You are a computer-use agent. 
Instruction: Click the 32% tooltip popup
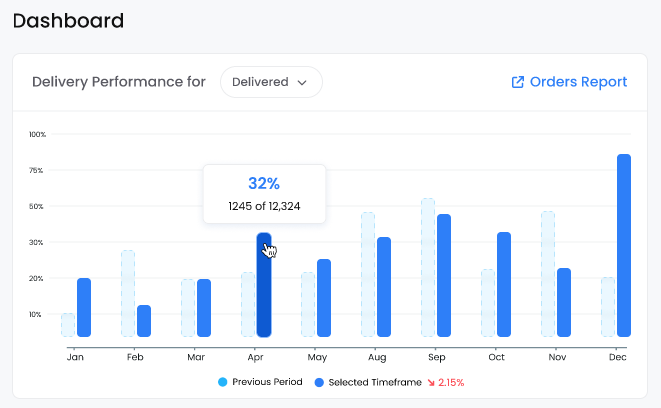pyautogui.click(x=264, y=194)
